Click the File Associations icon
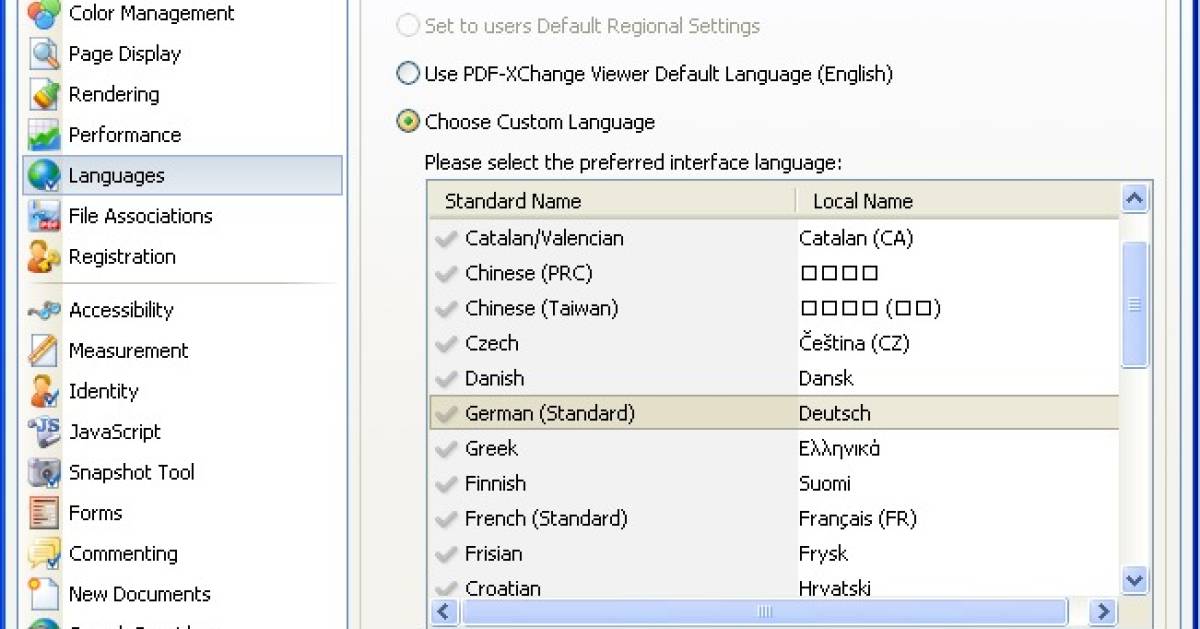The image size is (1200, 629). 42,216
